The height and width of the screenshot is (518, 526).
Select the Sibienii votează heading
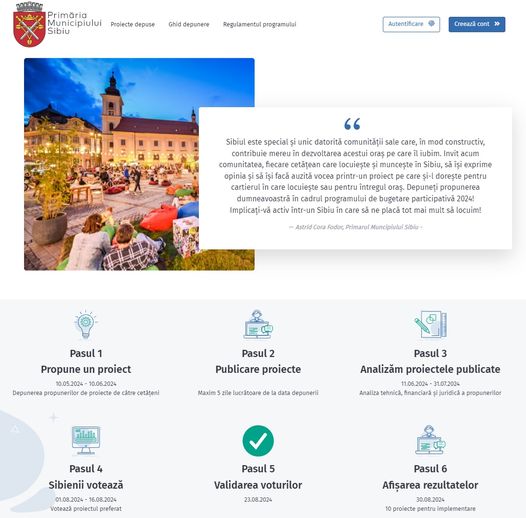click(86, 485)
